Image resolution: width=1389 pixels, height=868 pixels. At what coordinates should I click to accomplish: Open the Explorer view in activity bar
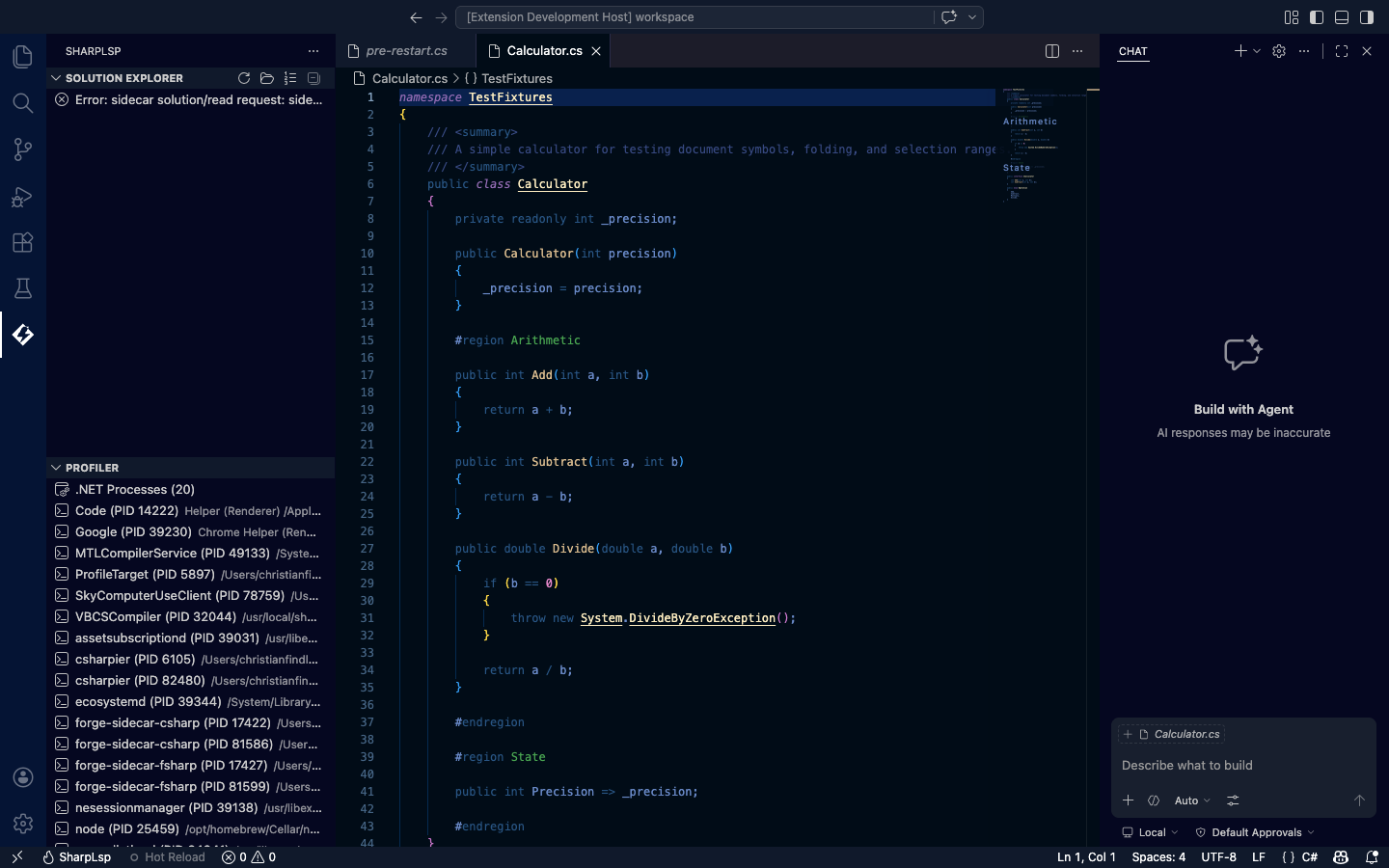(23, 57)
